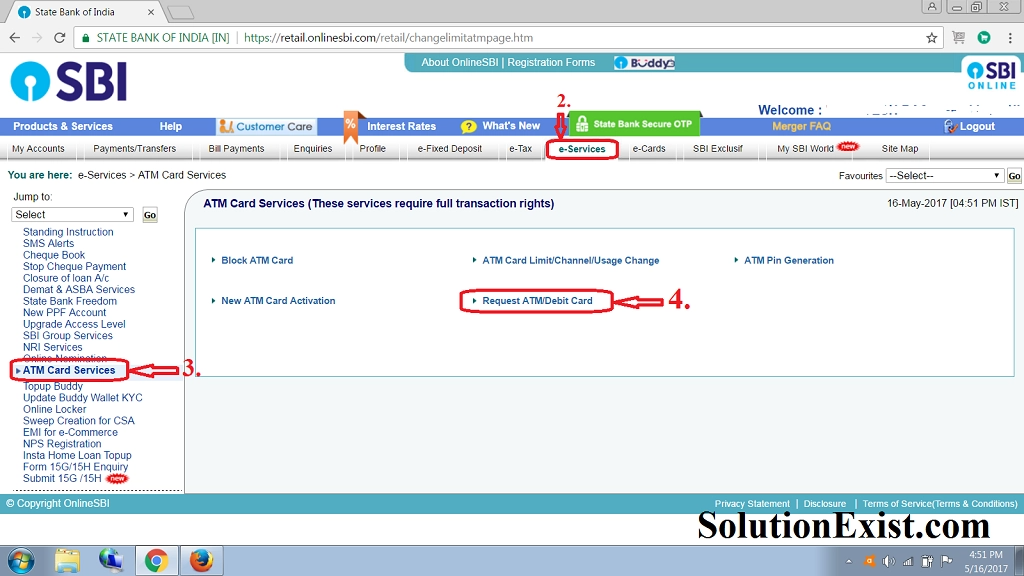Click the SBI Online logo at top right
The image size is (1024, 576).
coord(991,76)
